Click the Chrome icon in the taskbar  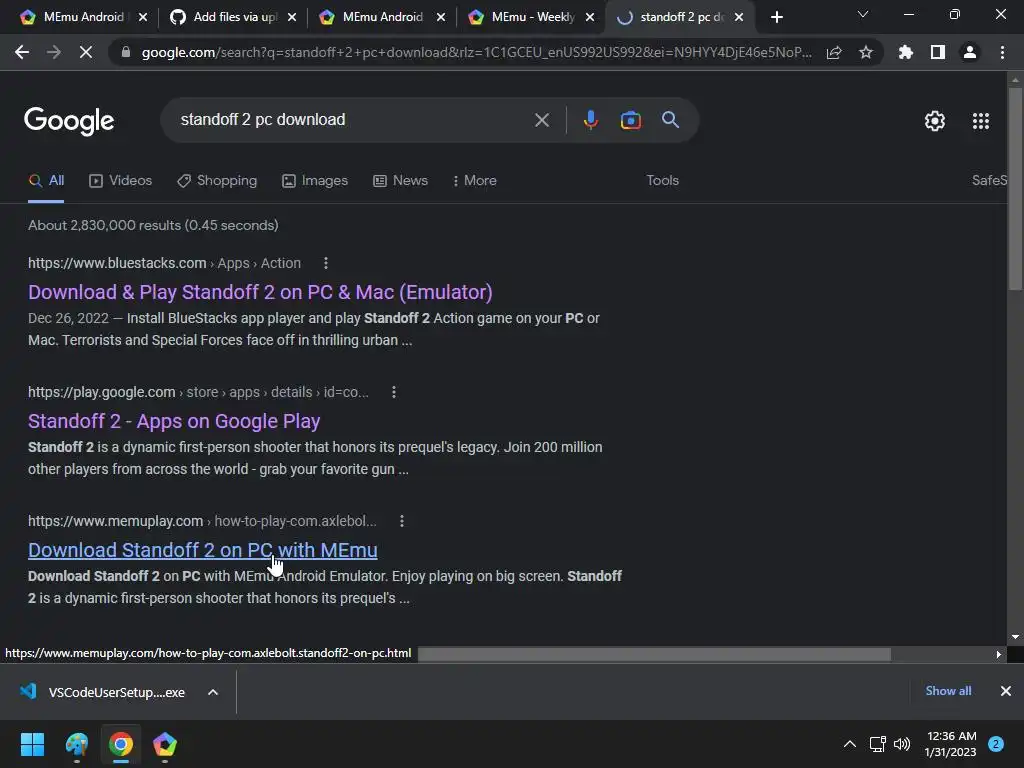121,744
